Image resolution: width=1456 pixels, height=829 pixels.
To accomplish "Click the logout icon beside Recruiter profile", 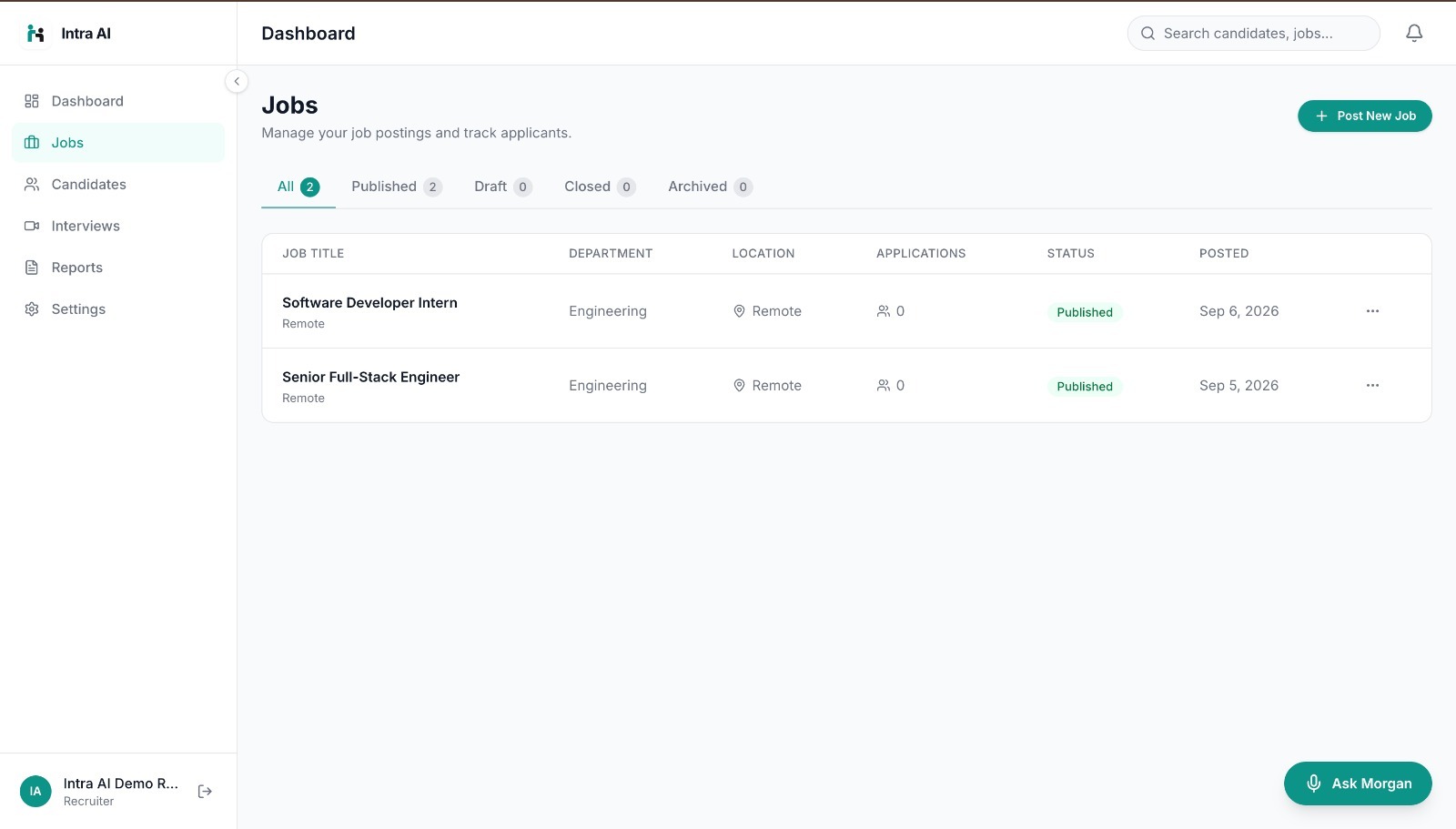I will pyautogui.click(x=205, y=792).
